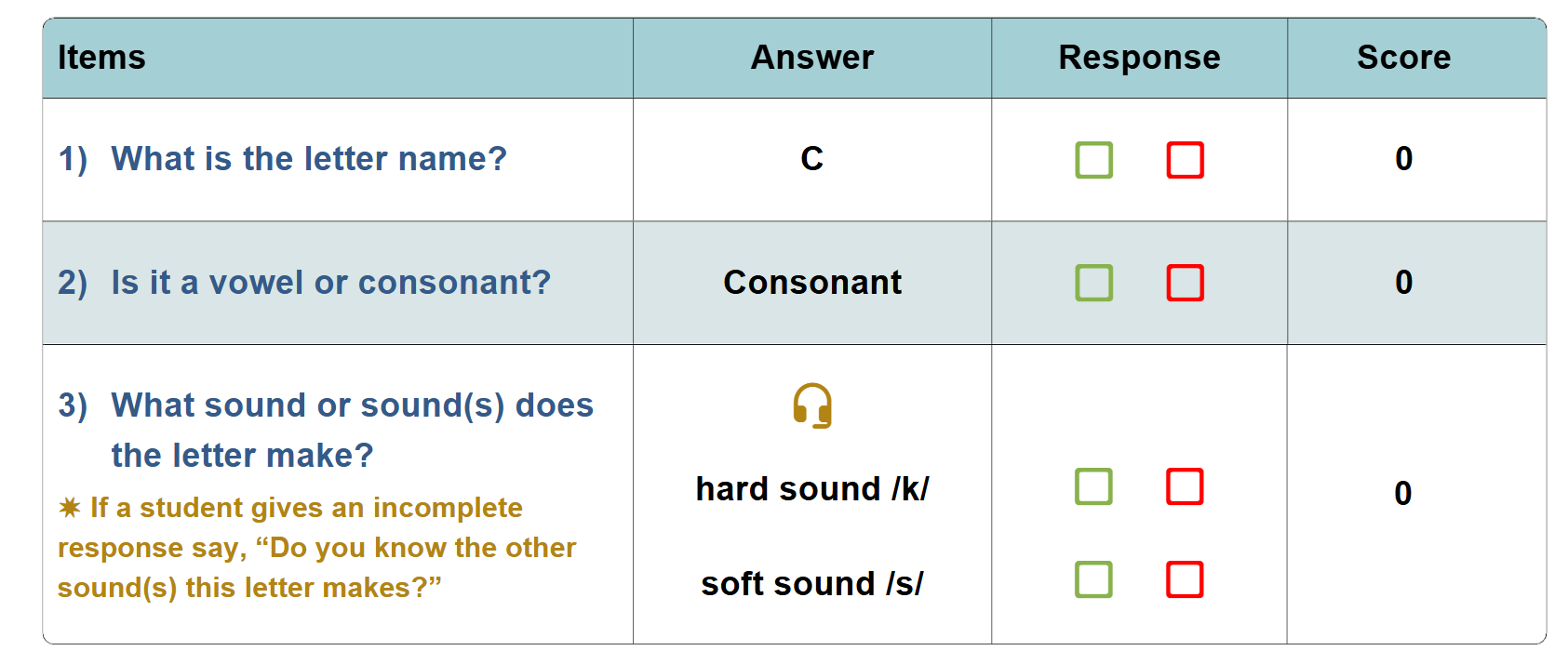The width and height of the screenshot is (1568, 651).
Task: Click the Consonant answer text
Action: tap(811, 283)
